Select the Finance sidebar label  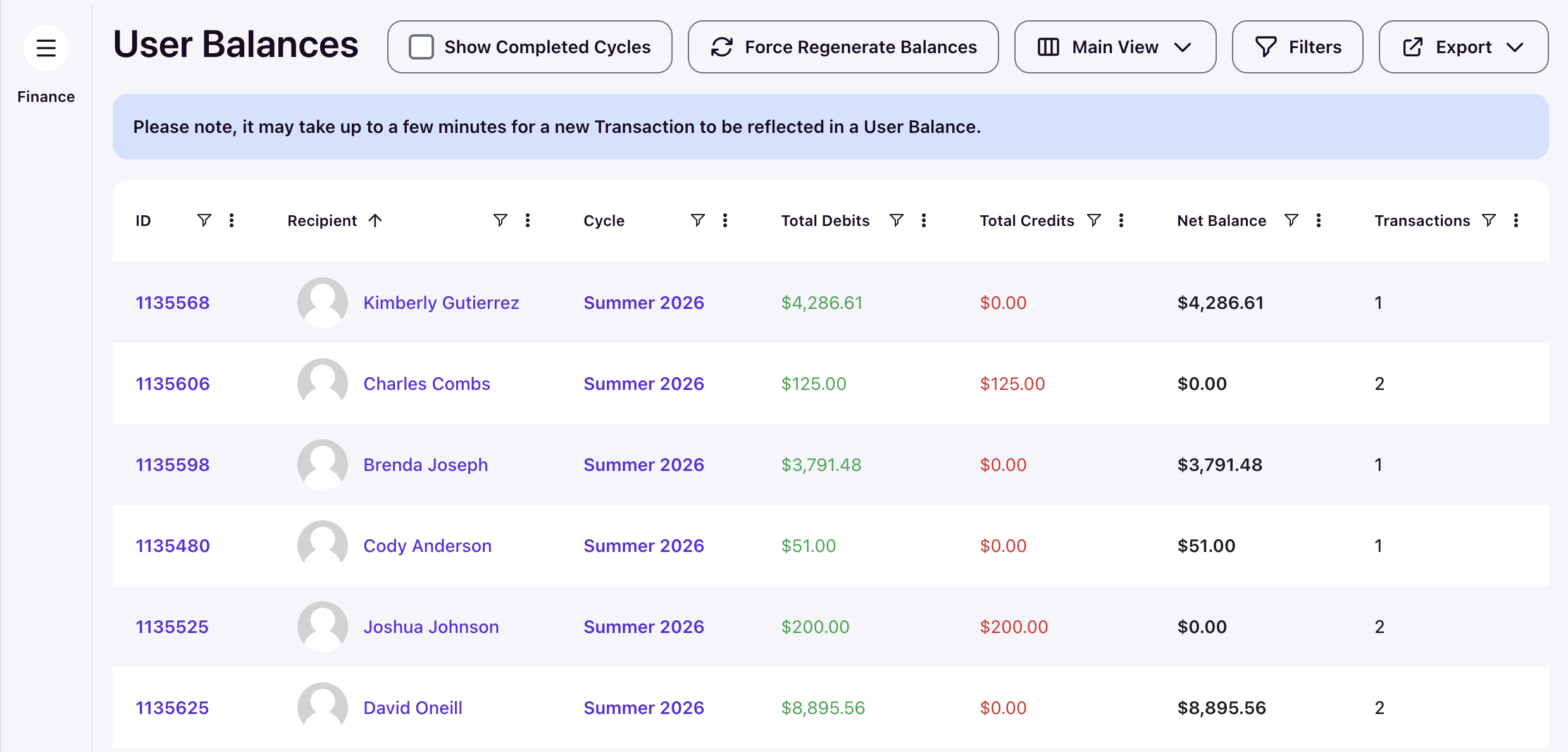[x=46, y=97]
